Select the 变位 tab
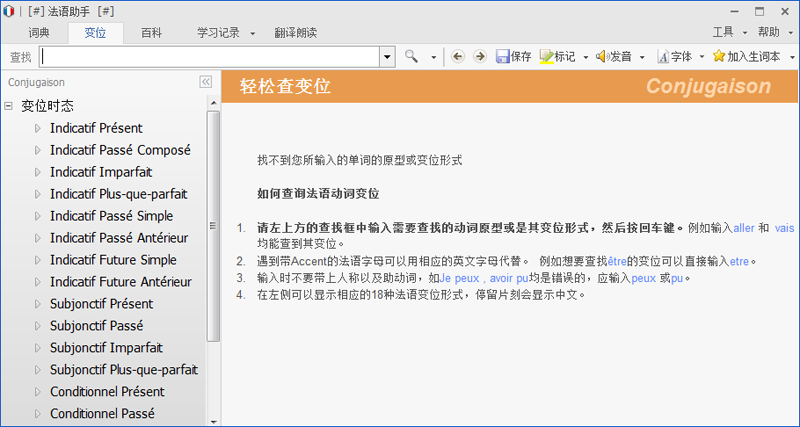 click(95, 33)
